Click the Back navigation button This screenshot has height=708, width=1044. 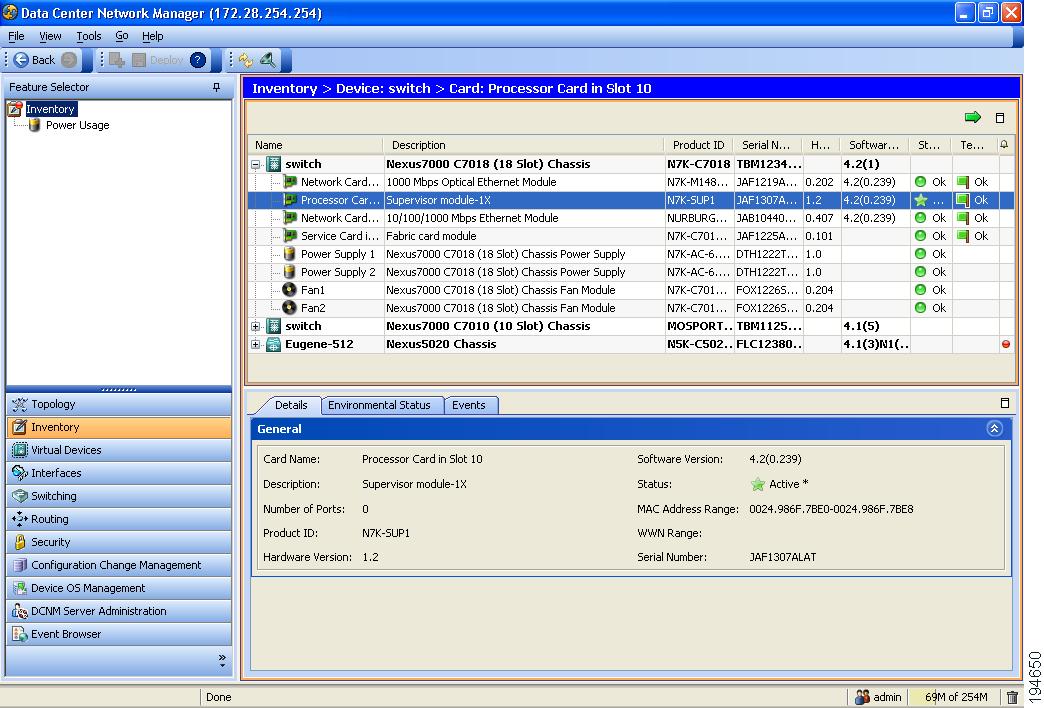[x=38, y=60]
